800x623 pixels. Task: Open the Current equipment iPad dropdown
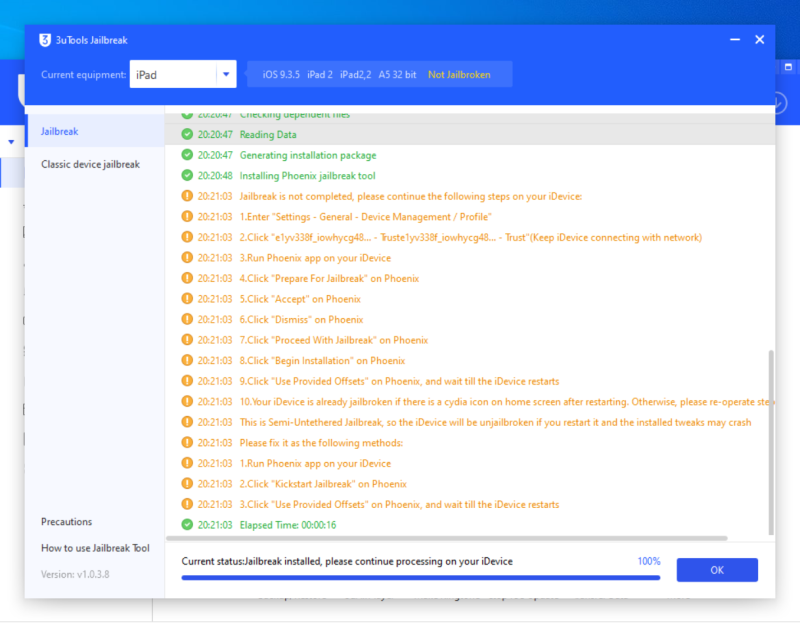[x=183, y=74]
